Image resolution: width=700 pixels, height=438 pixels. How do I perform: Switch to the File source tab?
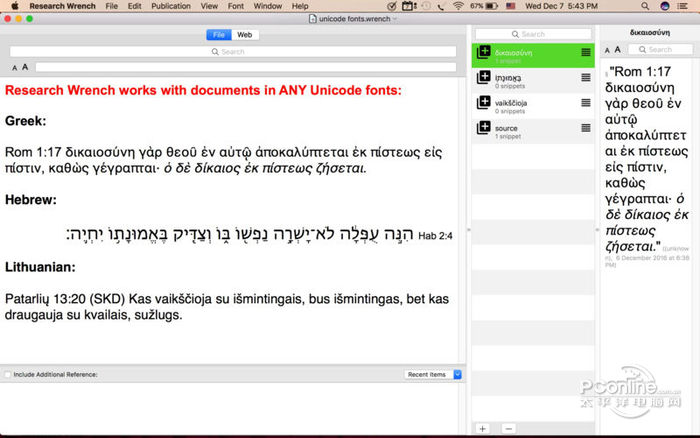click(x=219, y=35)
